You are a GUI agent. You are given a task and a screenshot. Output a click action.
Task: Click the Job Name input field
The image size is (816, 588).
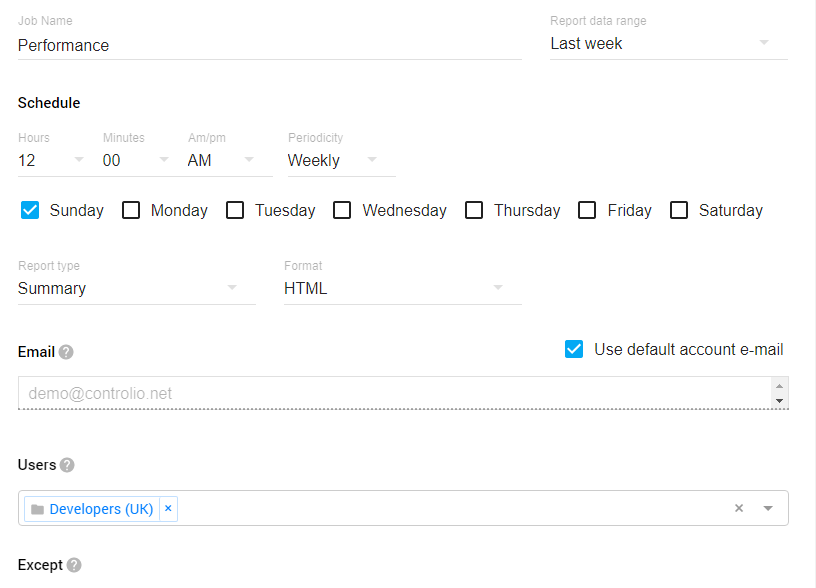pos(200,45)
